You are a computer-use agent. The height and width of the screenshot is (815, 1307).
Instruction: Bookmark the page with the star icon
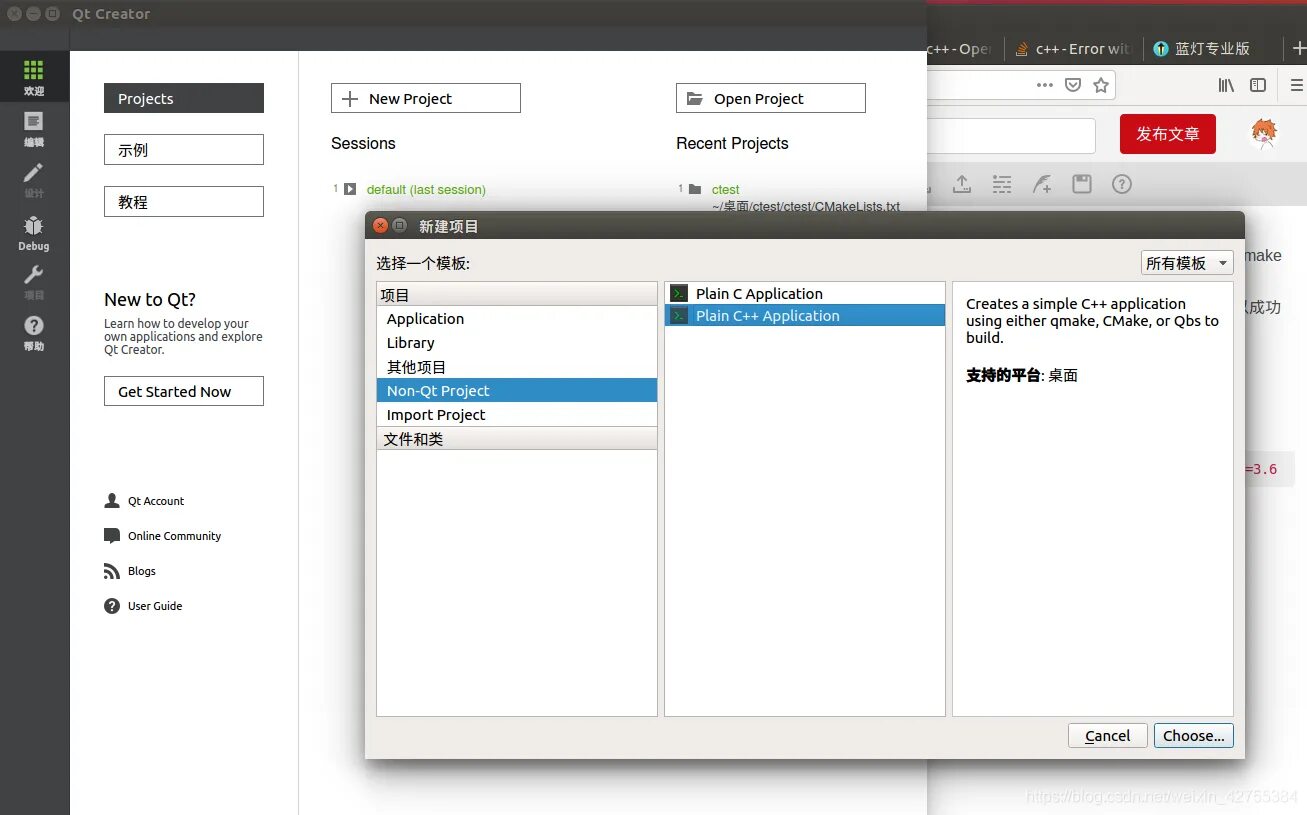[1101, 85]
